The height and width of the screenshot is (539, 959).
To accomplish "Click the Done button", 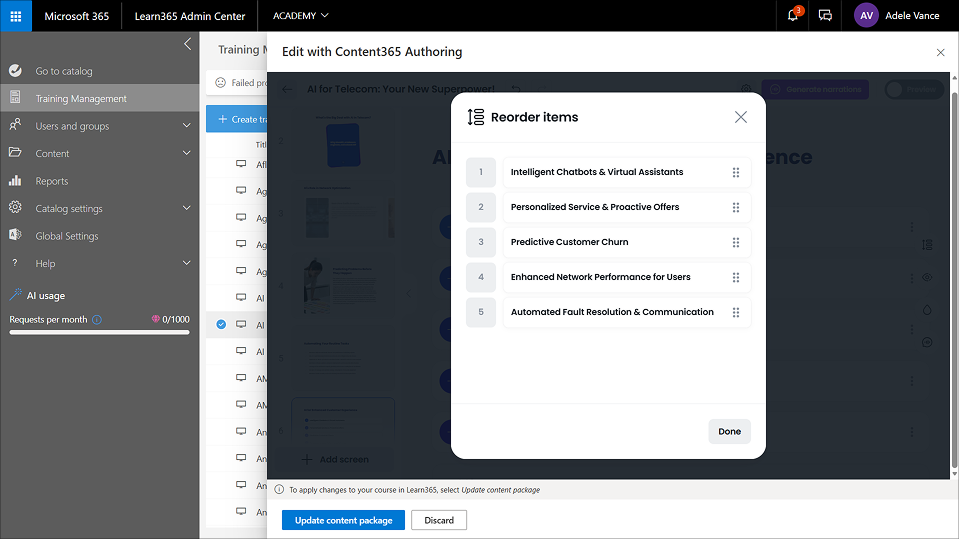I will [729, 431].
